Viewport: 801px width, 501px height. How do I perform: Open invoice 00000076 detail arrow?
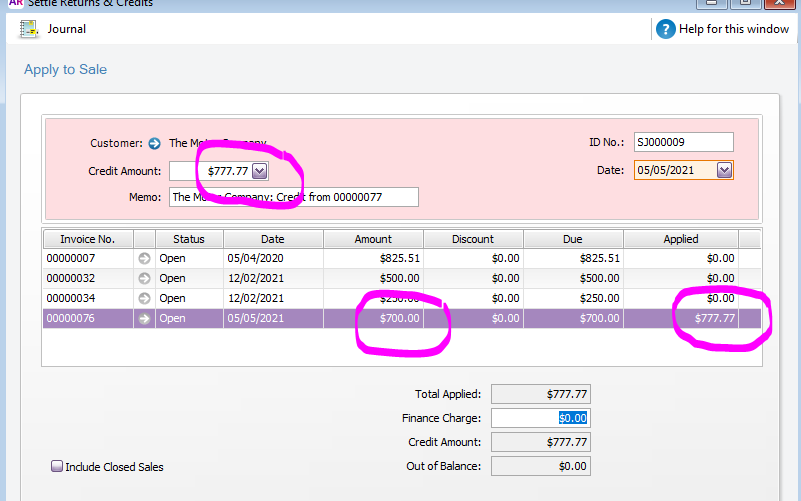(144, 318)
